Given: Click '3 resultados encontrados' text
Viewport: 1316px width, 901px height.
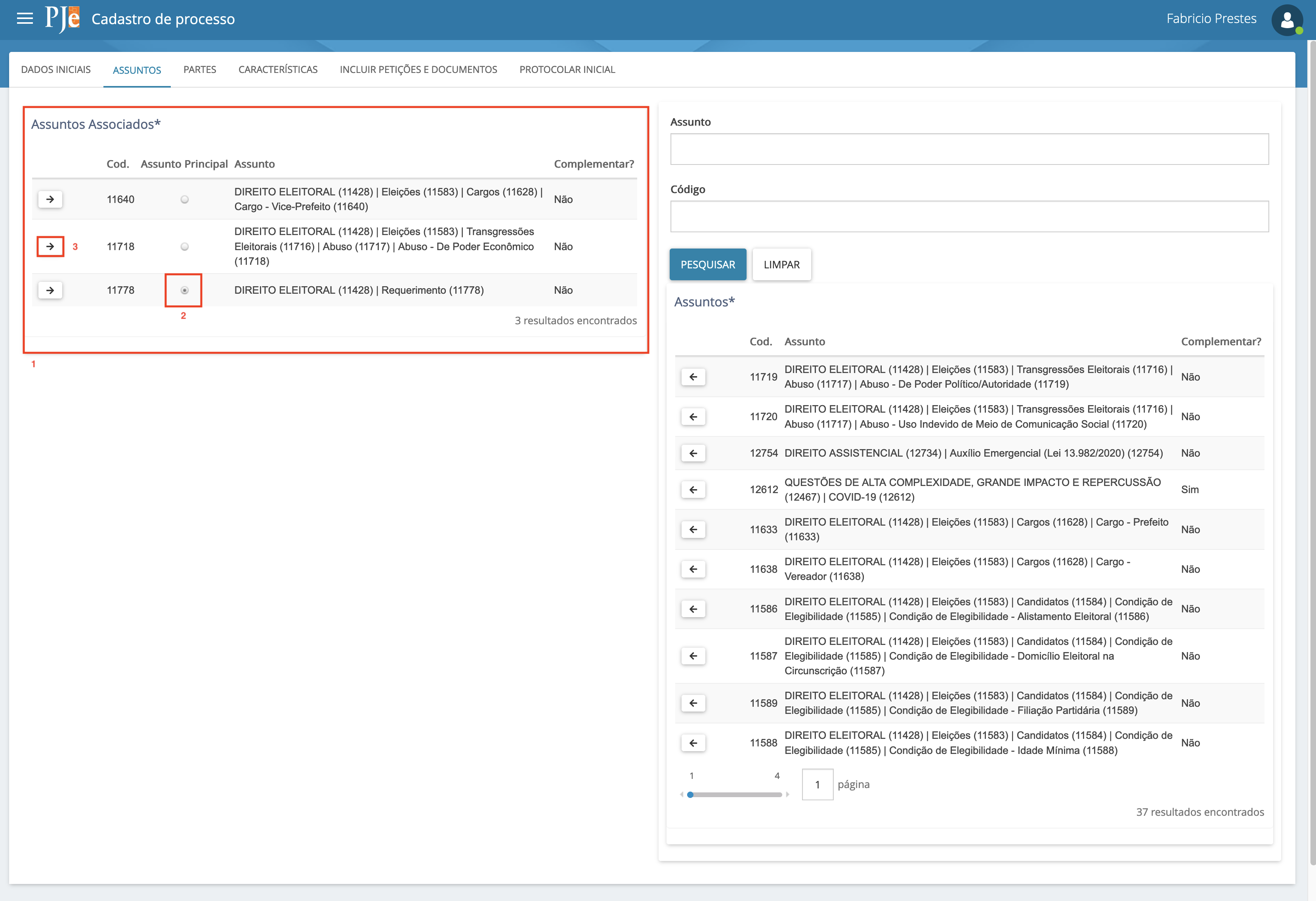Looking at the screenshot, I should (576, 321).
